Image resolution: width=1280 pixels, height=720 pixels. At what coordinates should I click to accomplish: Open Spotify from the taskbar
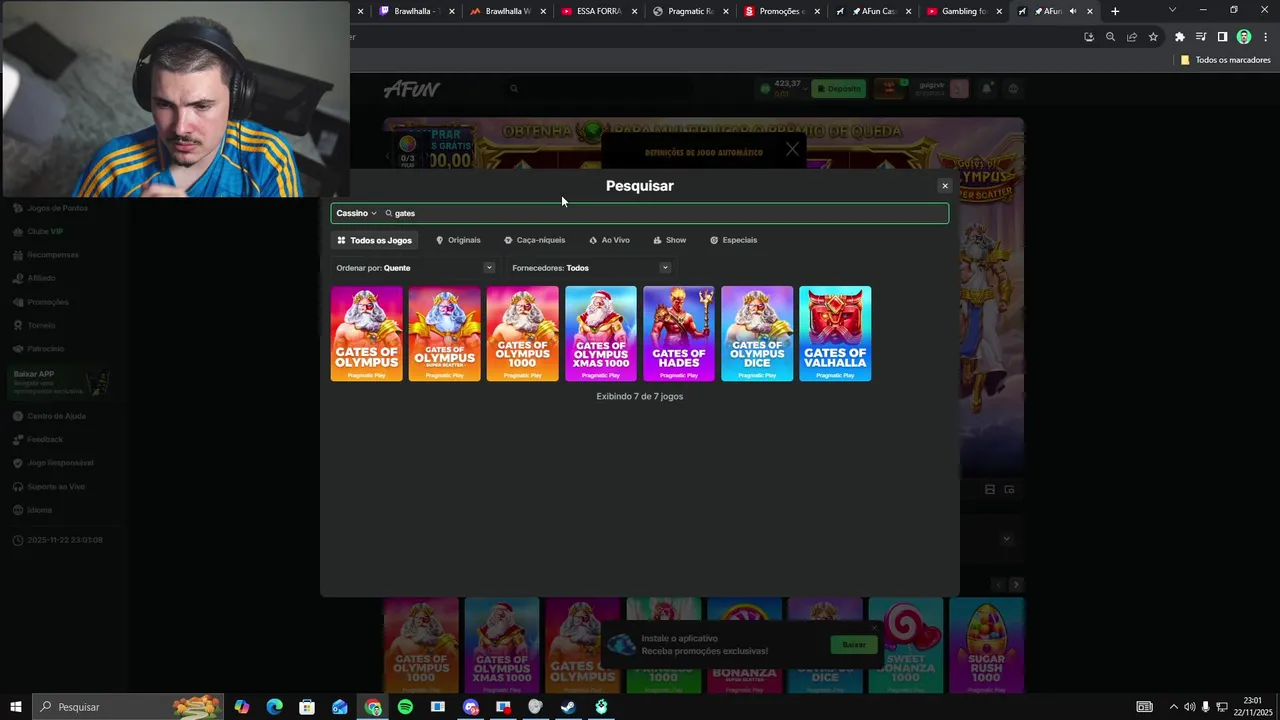click(x=405, y=707)
